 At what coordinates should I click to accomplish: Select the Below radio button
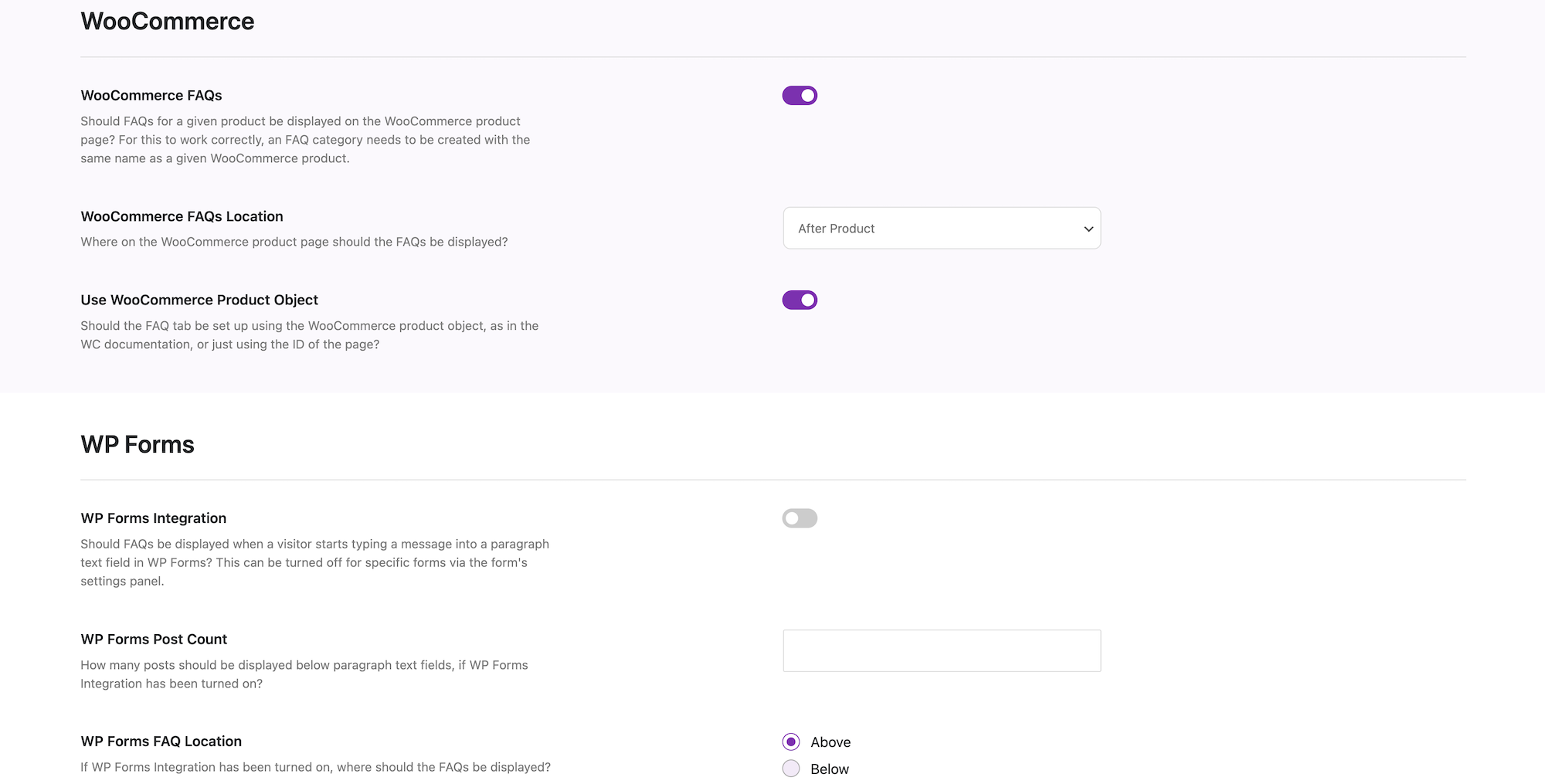click(x=791, y=769)
